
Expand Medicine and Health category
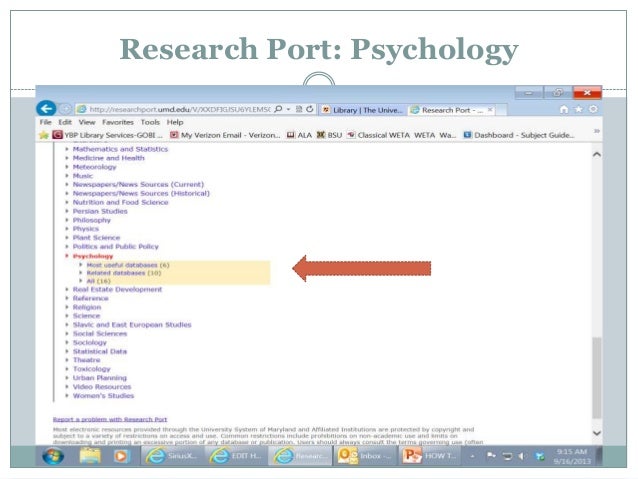point(109,158)
